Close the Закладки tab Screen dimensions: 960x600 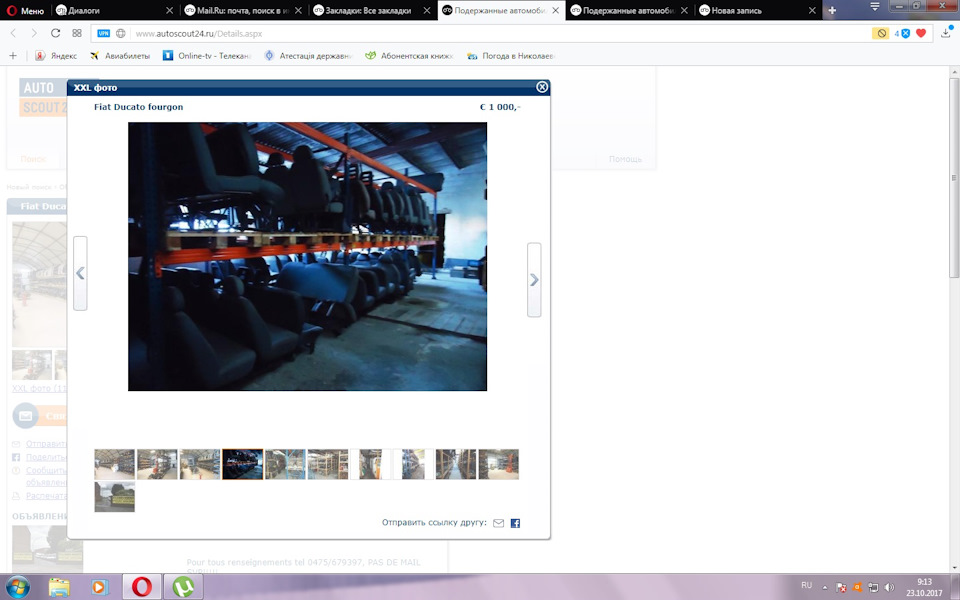click(427, 10)
